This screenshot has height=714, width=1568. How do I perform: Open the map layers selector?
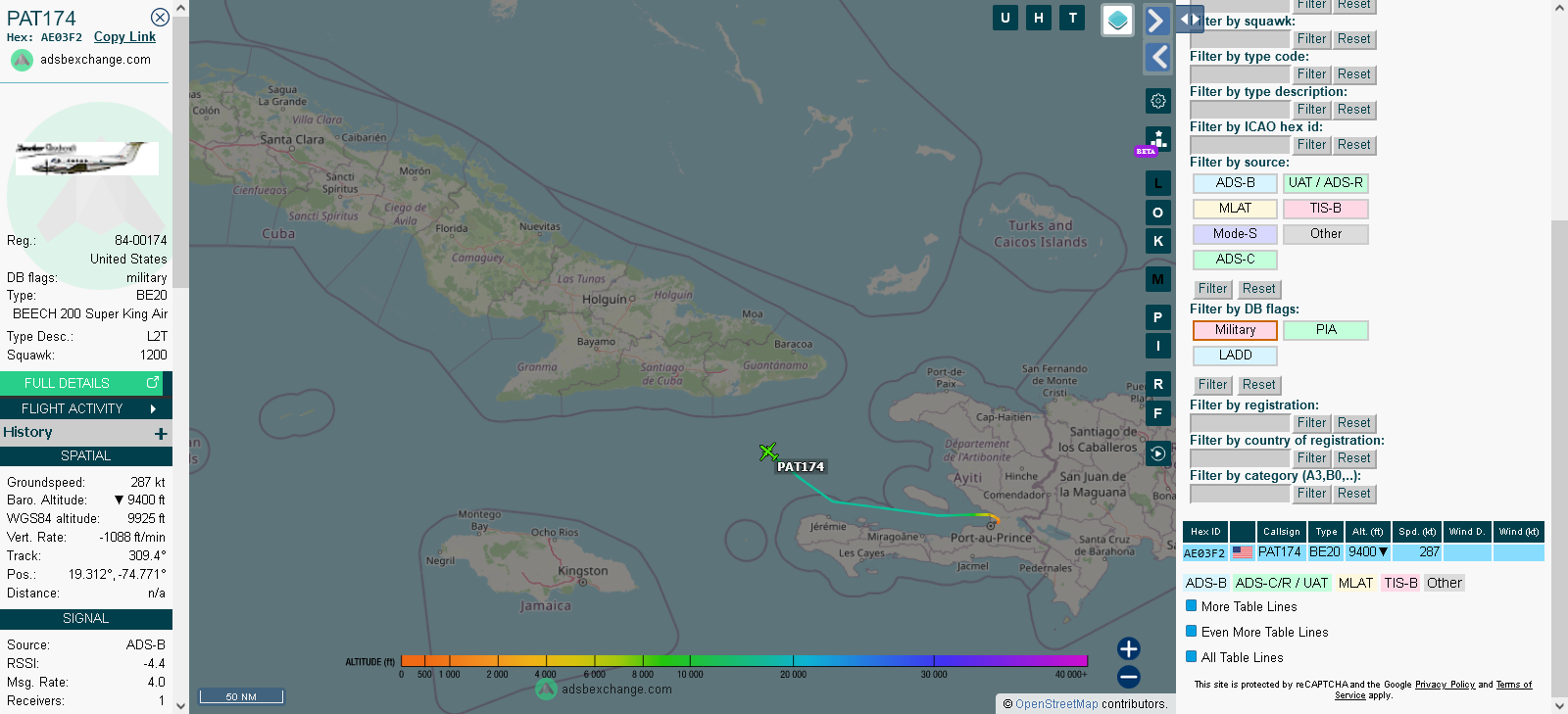(x=1117, y=20)
